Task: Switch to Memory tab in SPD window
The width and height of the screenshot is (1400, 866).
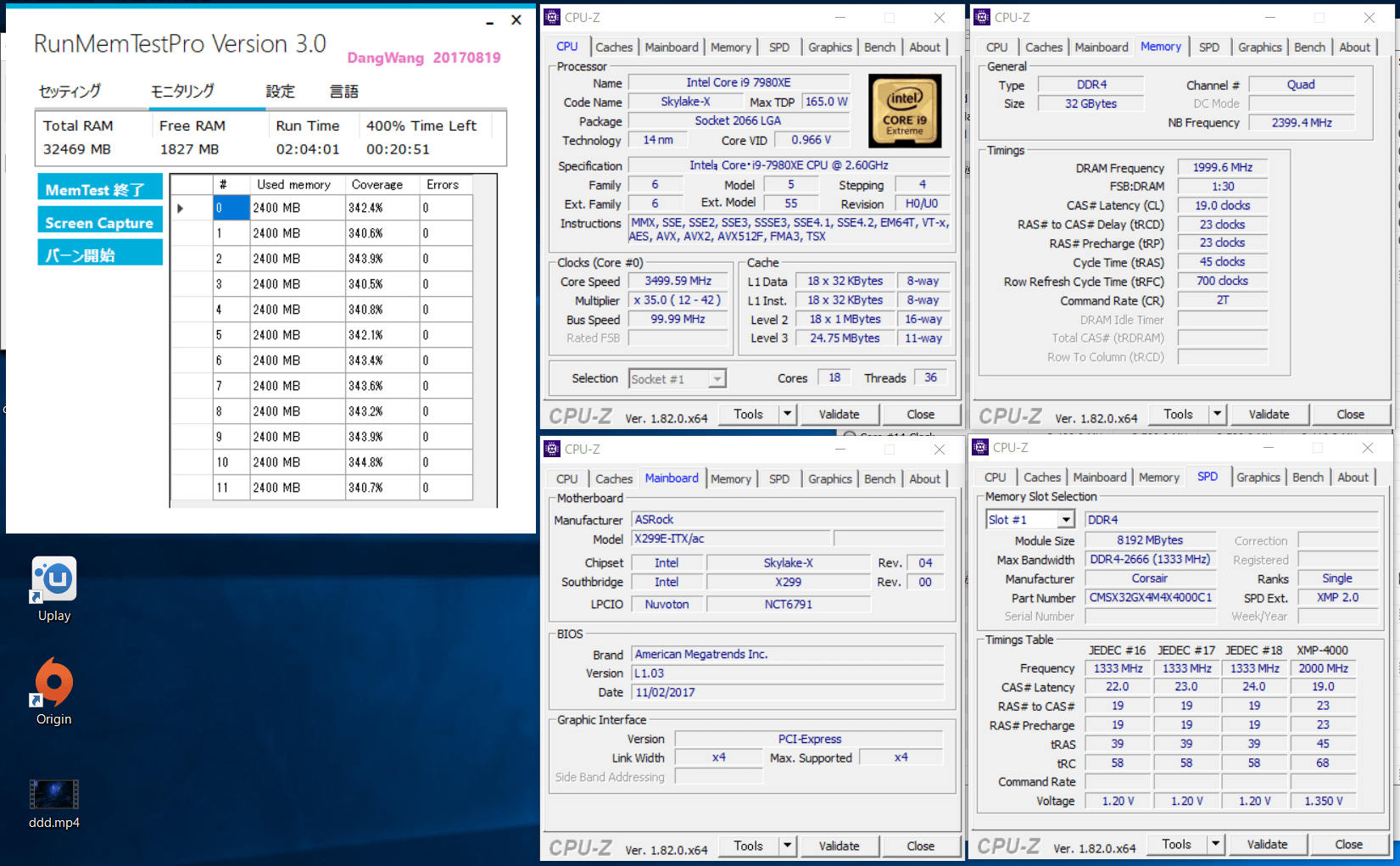Action: tap(1158, 478)
